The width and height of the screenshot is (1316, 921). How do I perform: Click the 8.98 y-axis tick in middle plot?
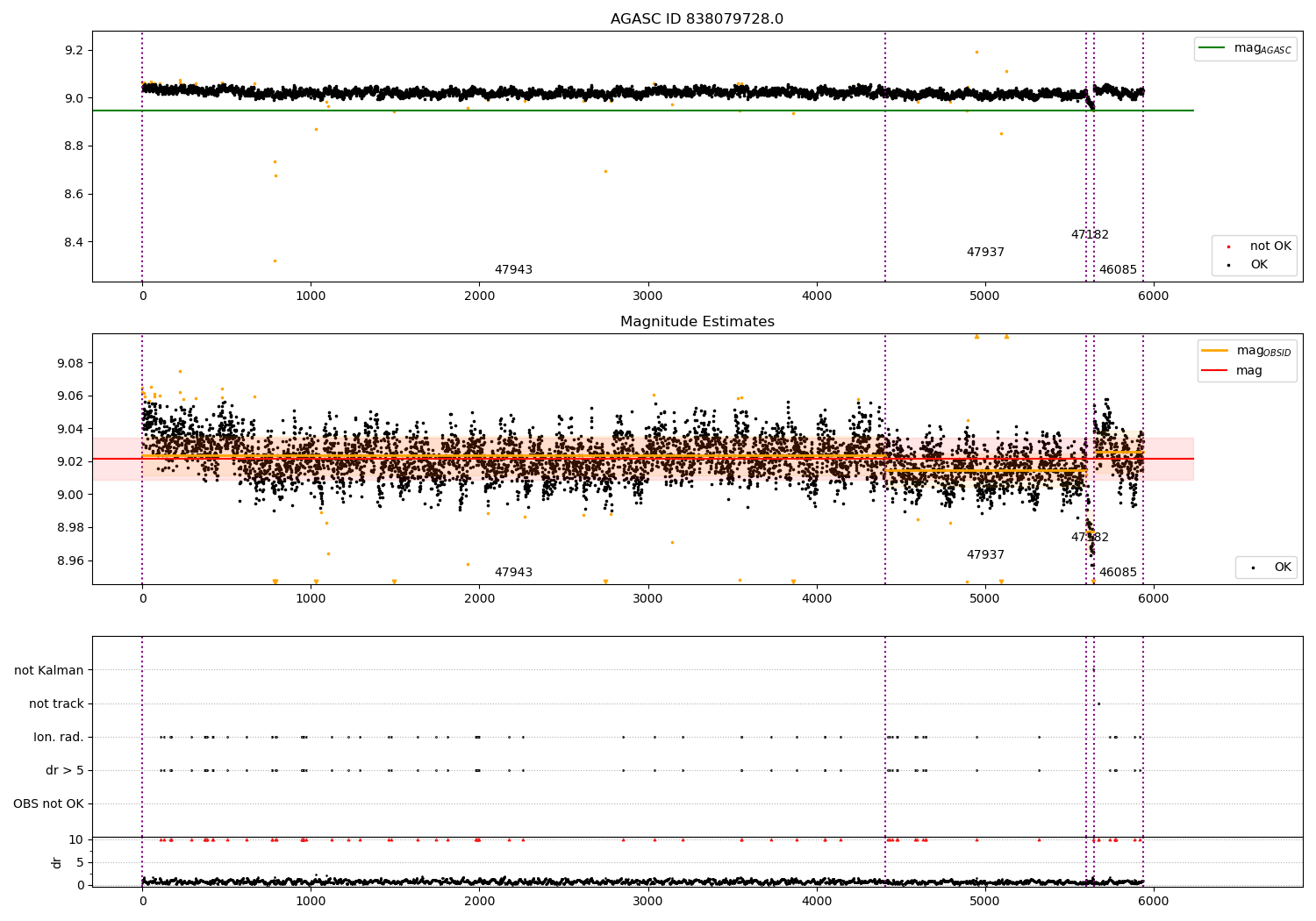click(x=70, y=527)
